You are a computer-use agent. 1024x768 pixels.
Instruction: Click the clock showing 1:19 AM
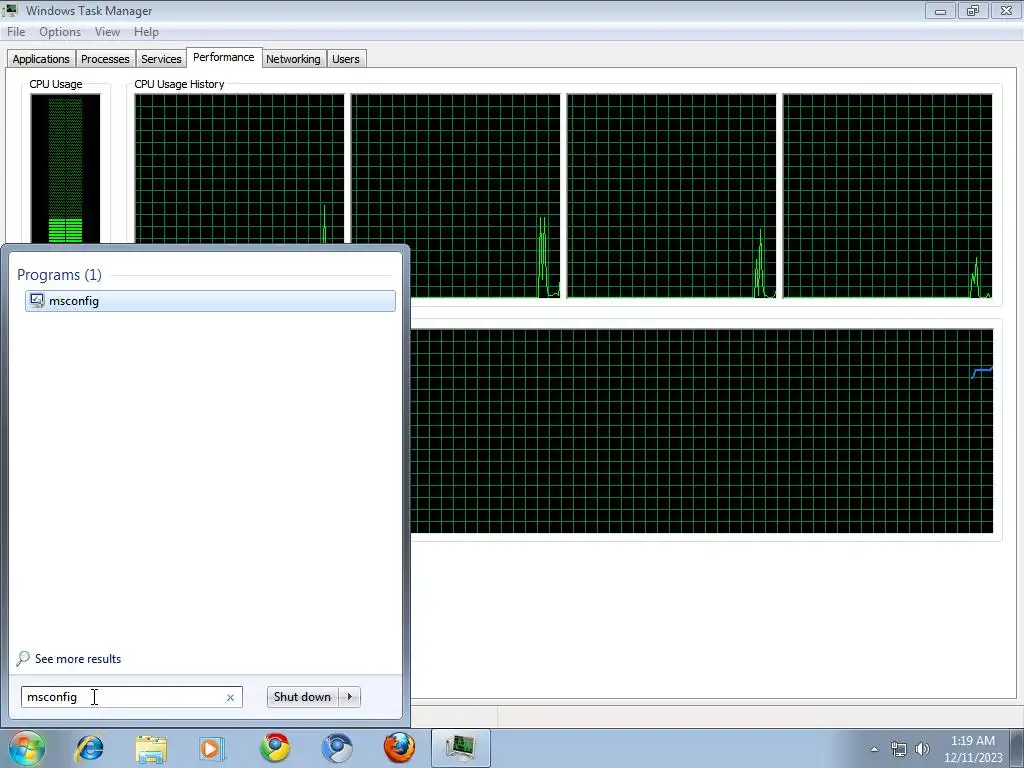tap(972, 741)
